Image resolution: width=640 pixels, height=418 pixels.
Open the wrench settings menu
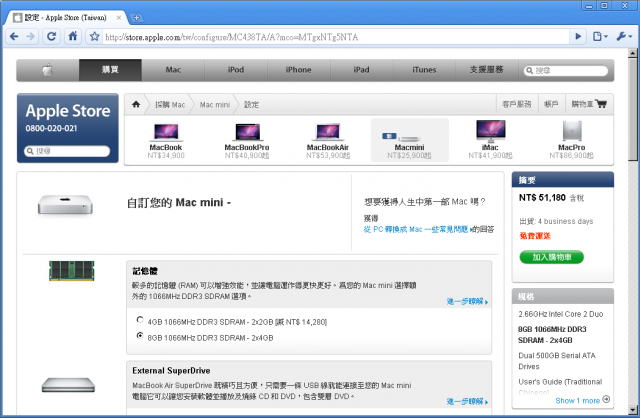624,37
